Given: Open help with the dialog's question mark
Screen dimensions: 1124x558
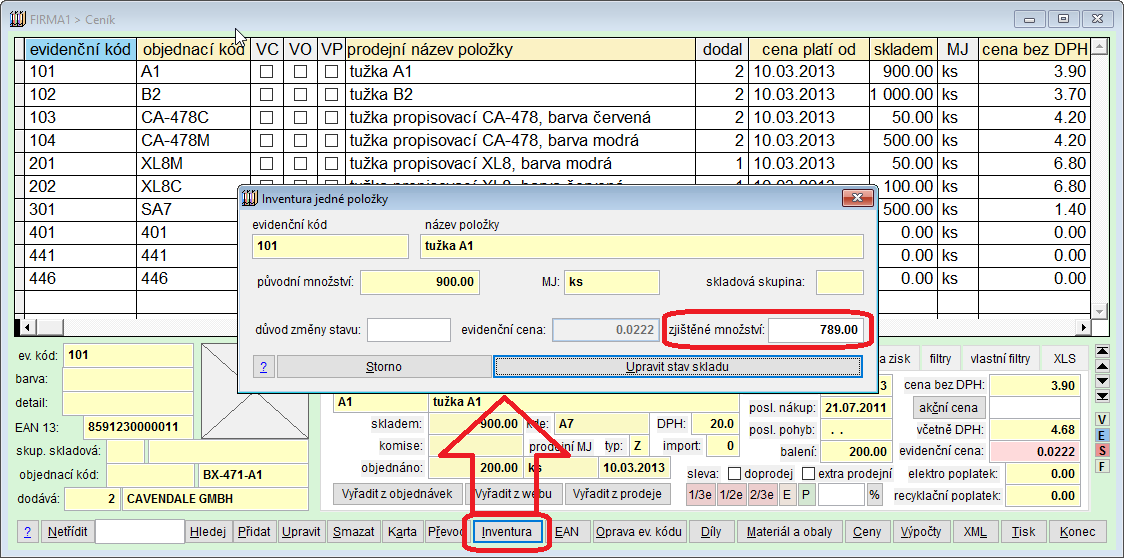Looking at the screenshot, I should [x=264, y=367].
